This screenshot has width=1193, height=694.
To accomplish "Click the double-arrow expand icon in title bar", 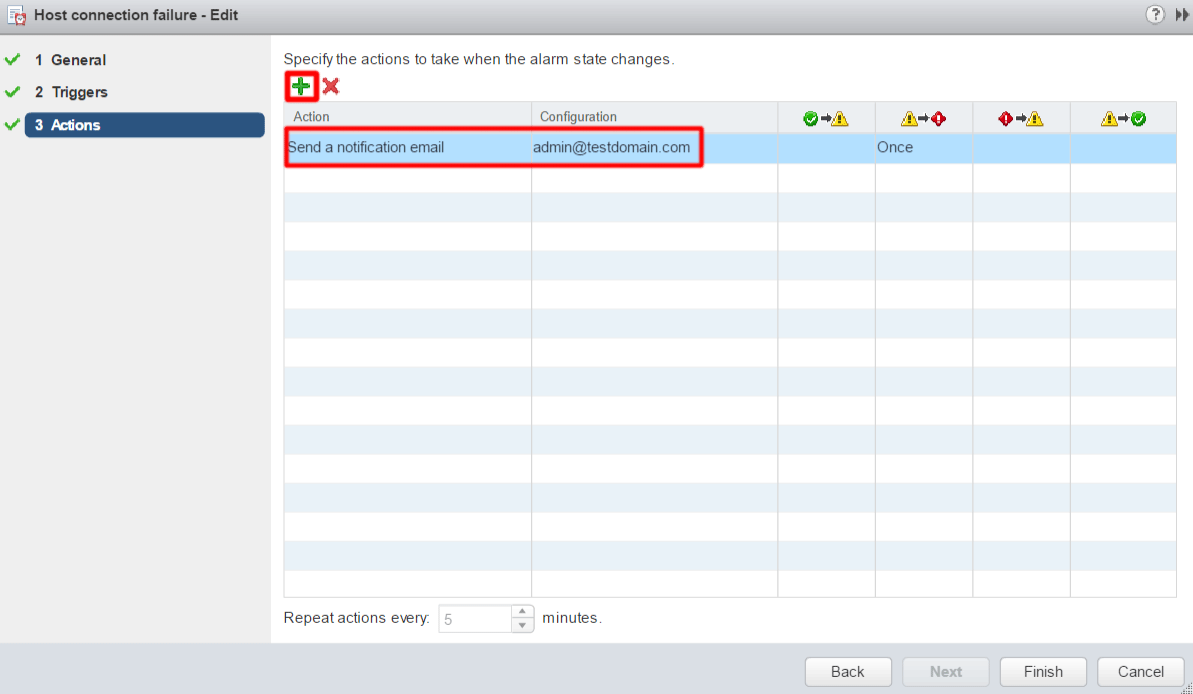I will coord(1182,14).
